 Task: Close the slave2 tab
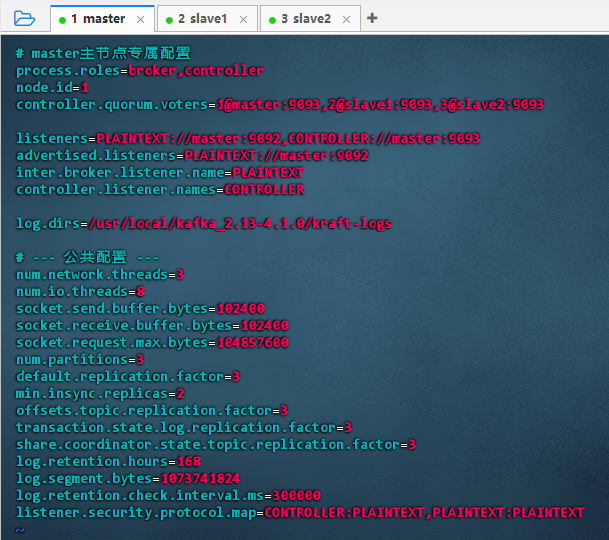346,19
